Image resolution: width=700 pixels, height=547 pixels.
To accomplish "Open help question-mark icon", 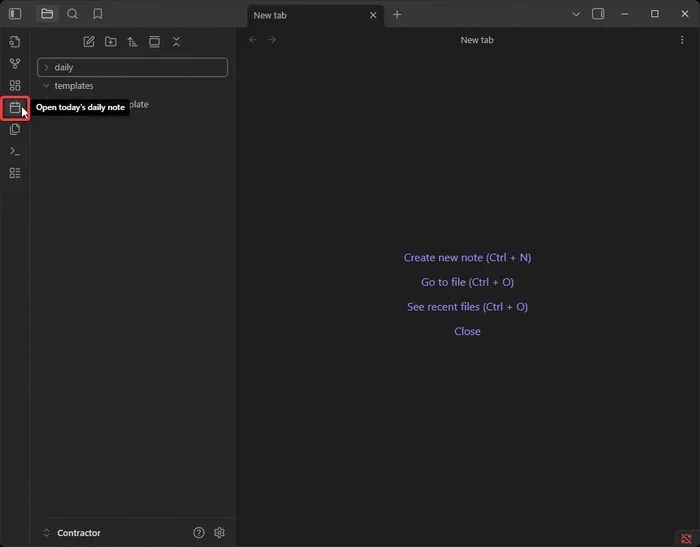I will tap(199, 532).
